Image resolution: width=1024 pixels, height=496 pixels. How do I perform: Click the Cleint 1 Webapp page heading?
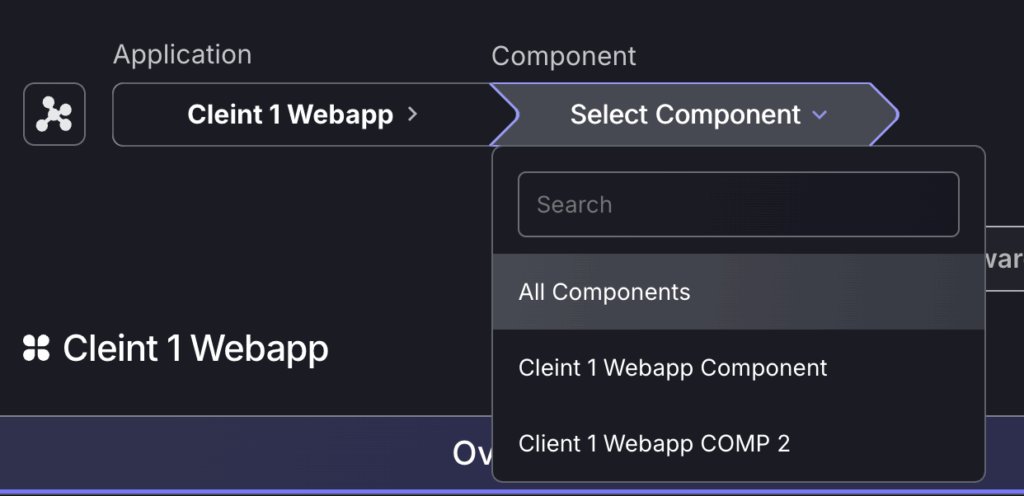(x=195, y=349)
